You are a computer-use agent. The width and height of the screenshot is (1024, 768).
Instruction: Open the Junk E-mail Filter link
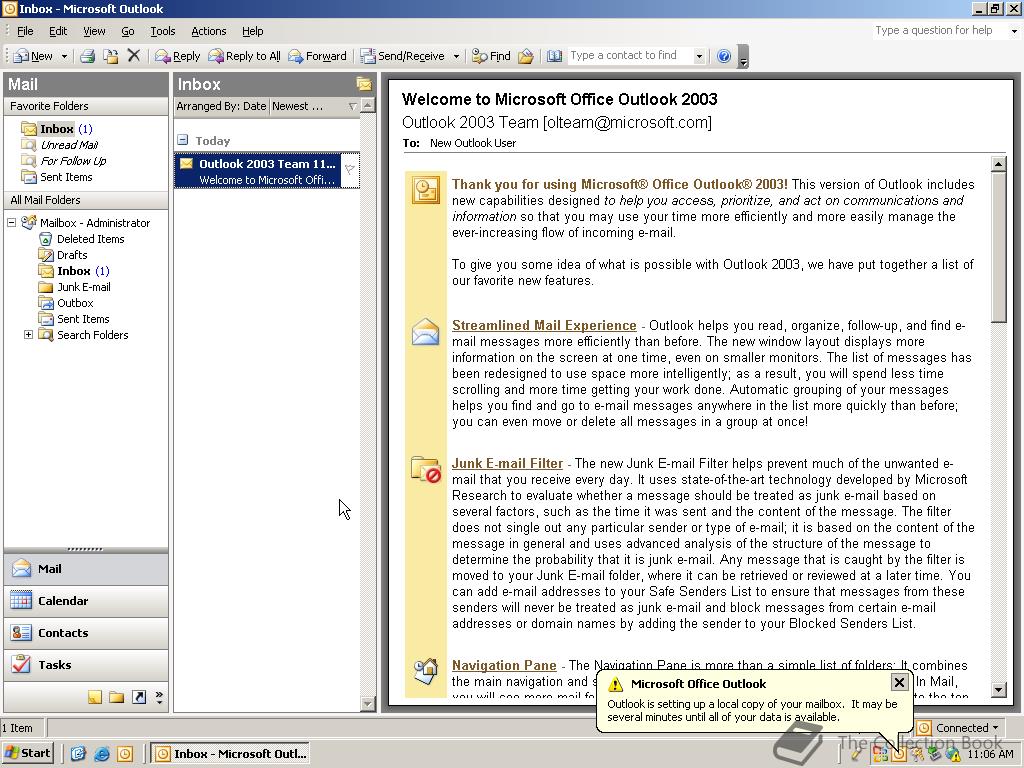[x=507, y=463]
